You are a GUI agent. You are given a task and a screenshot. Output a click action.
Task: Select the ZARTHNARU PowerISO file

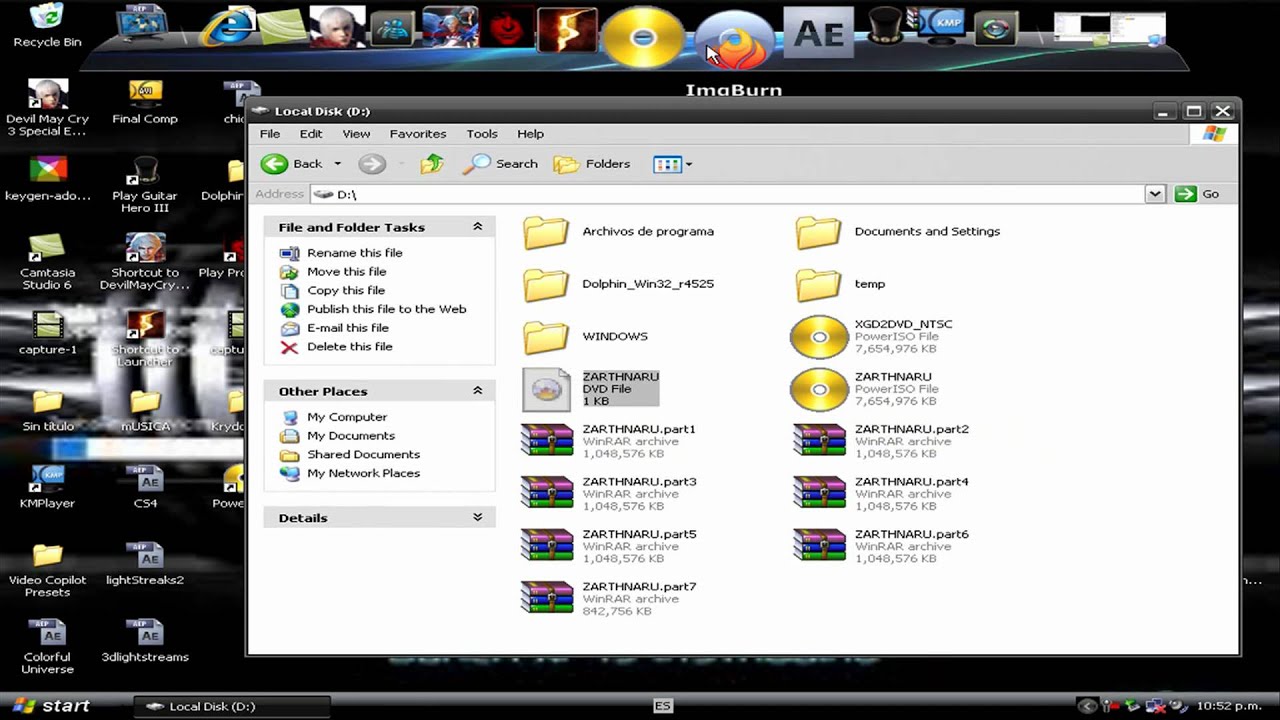(x=865, y=389)
